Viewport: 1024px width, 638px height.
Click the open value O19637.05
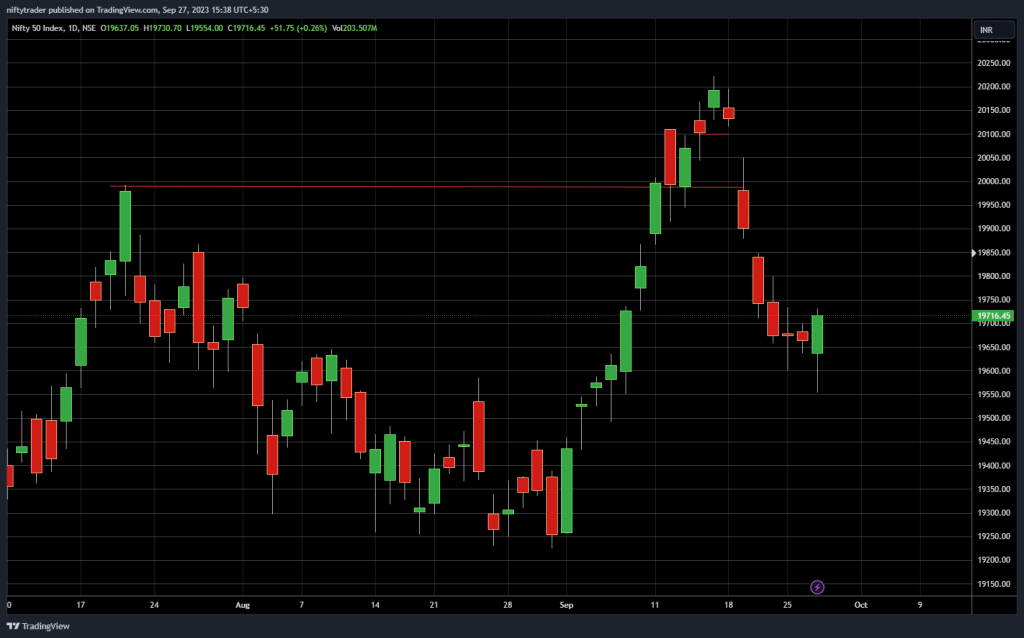pos(120,28)
